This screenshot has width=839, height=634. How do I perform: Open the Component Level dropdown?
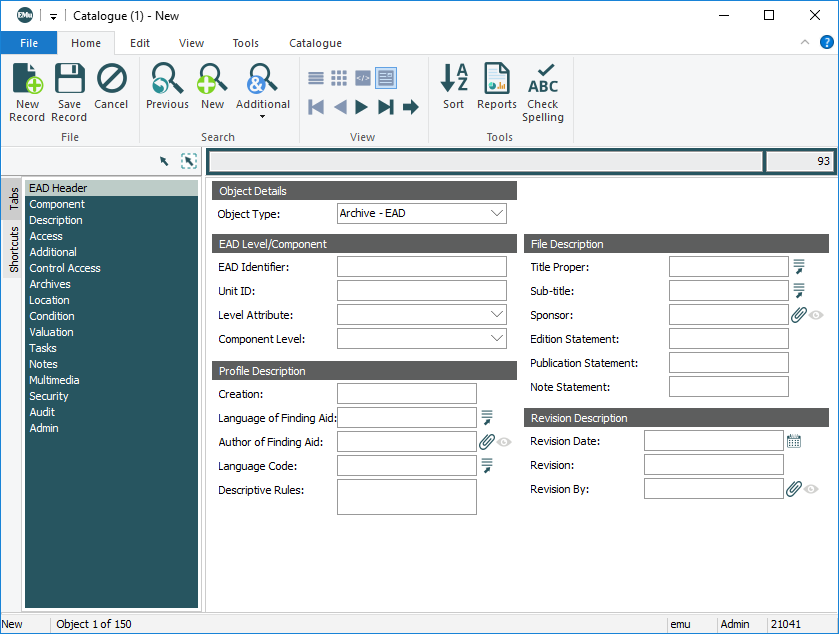coord(497,339)
